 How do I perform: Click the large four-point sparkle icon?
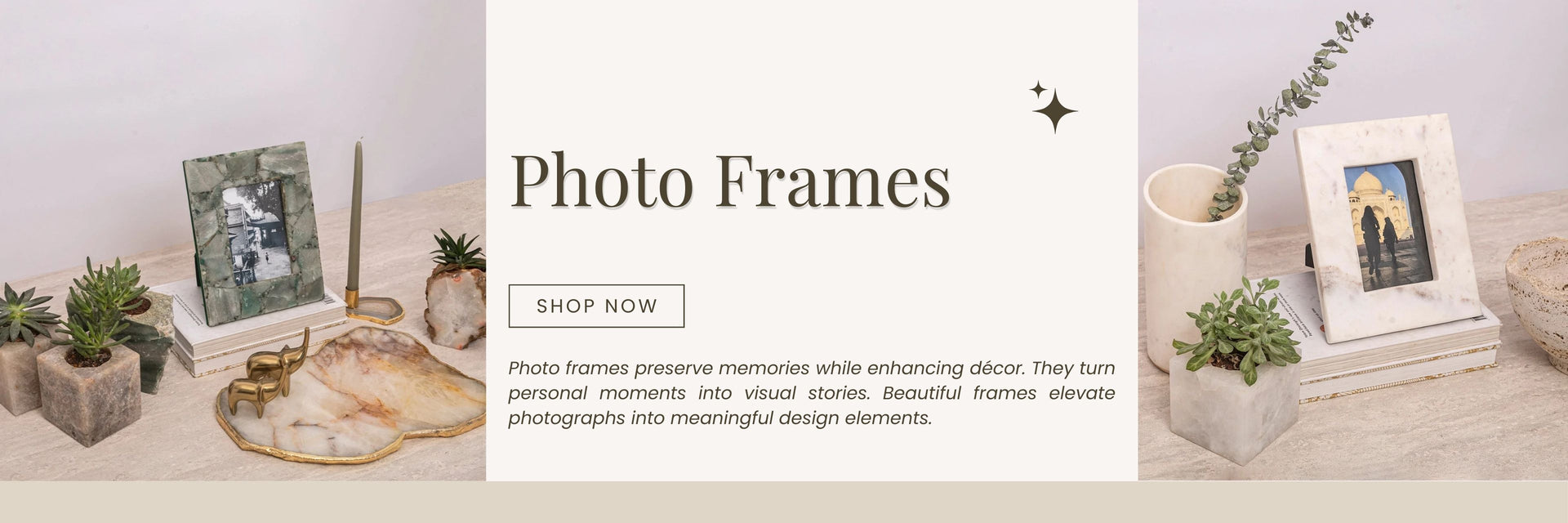tap(1054, 111)
